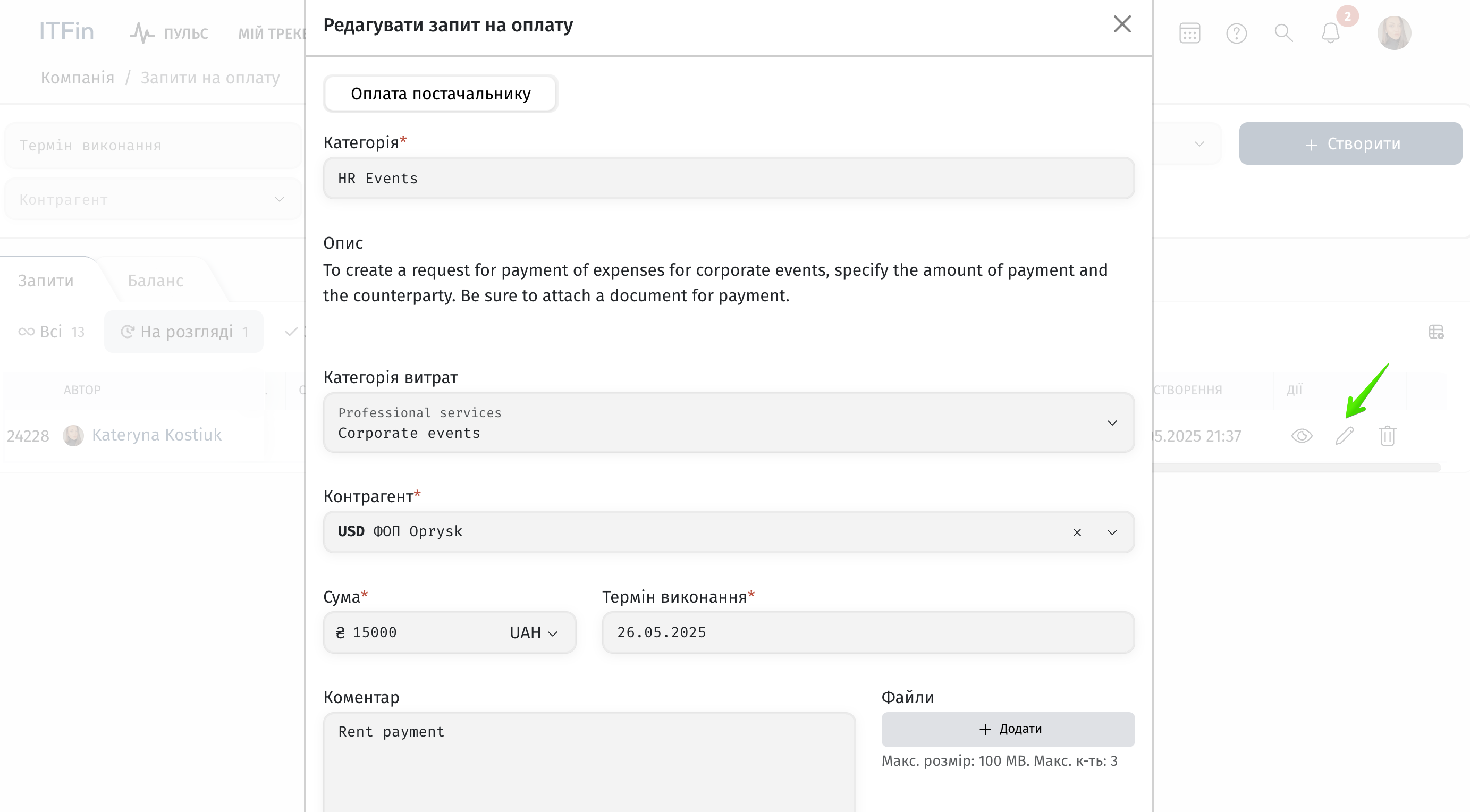Switch to the Баланс tab
This screenshot has height=812, width=1470.
[x=155, y=281]
